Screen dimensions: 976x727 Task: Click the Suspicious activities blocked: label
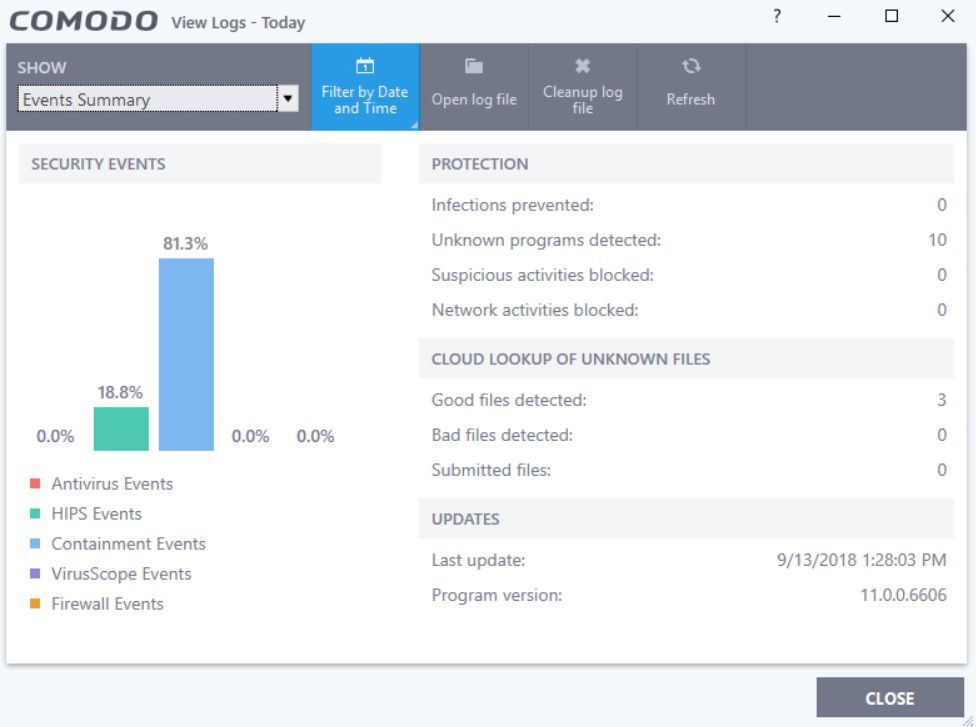point(542,274)
